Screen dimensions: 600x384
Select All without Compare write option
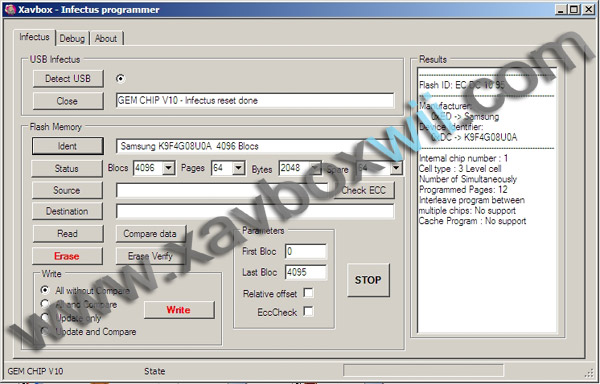[45, 290]
